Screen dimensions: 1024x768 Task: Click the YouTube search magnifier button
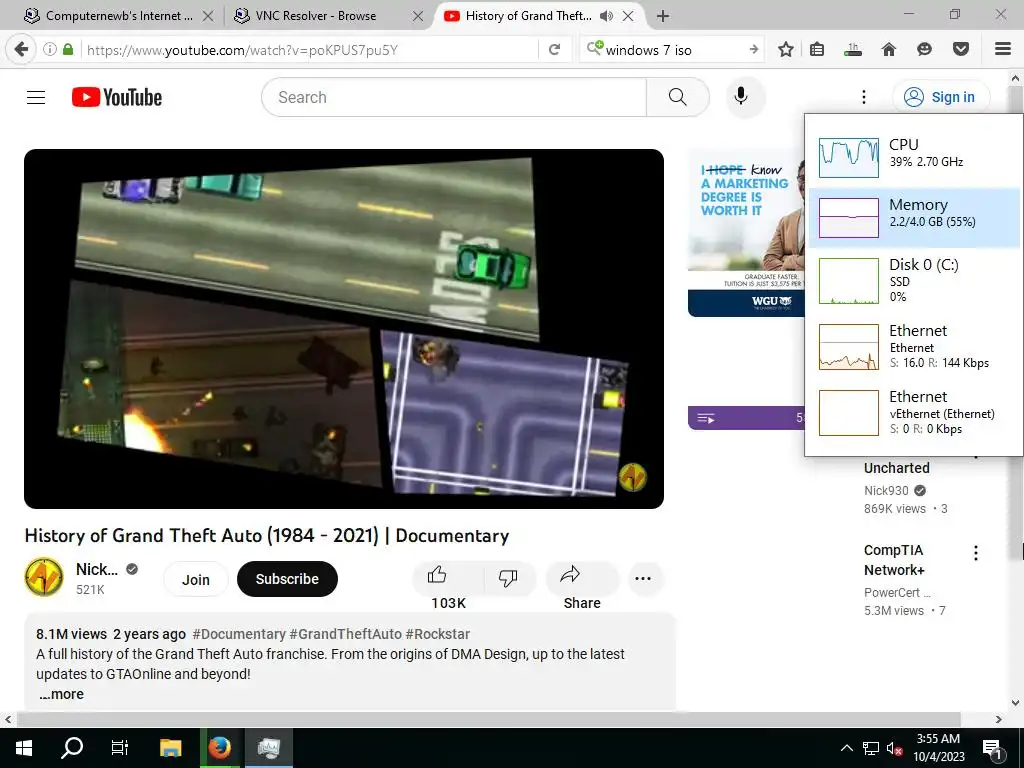pos(677,97)
